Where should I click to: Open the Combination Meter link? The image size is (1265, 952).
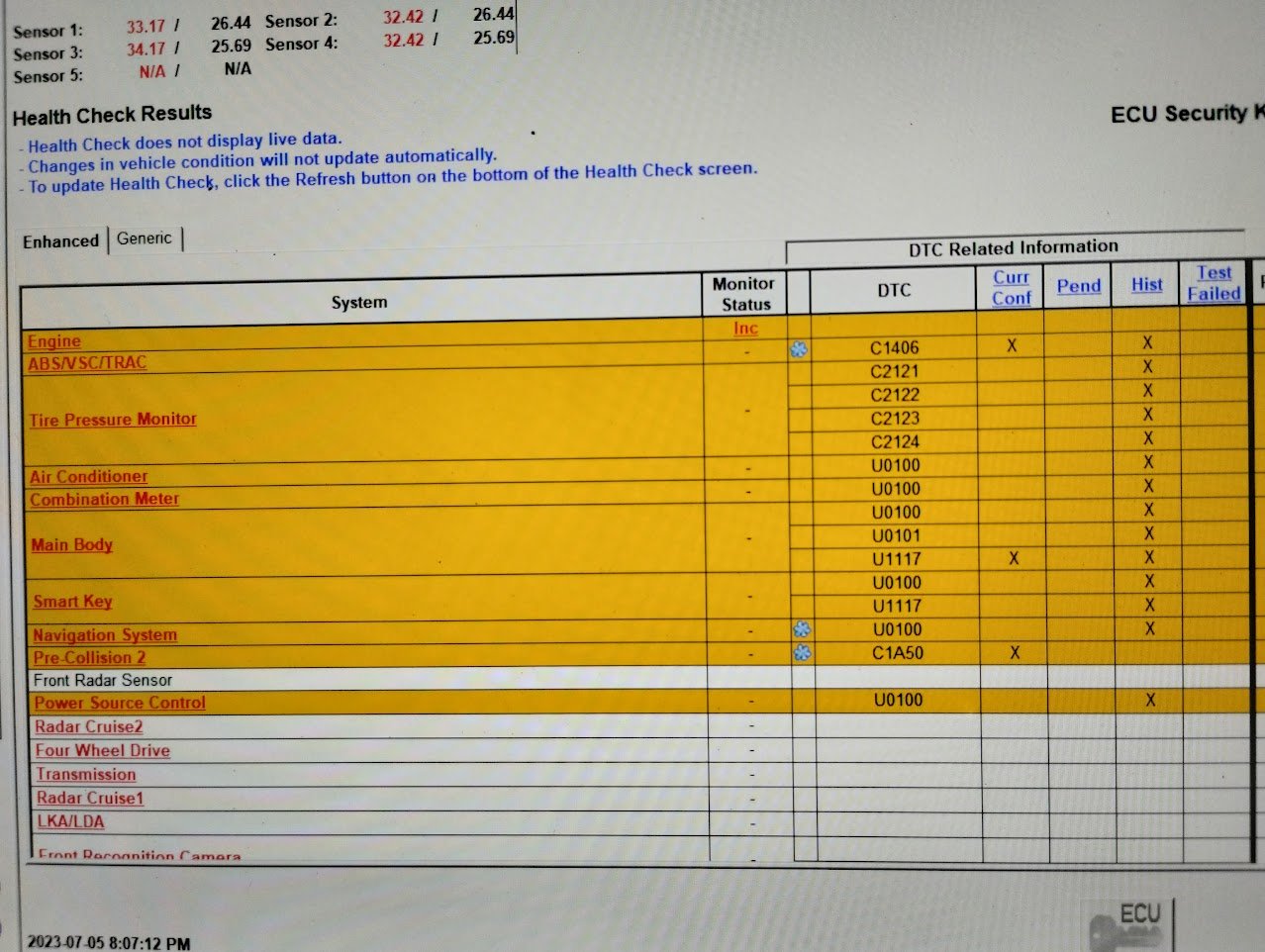(105, 500)
